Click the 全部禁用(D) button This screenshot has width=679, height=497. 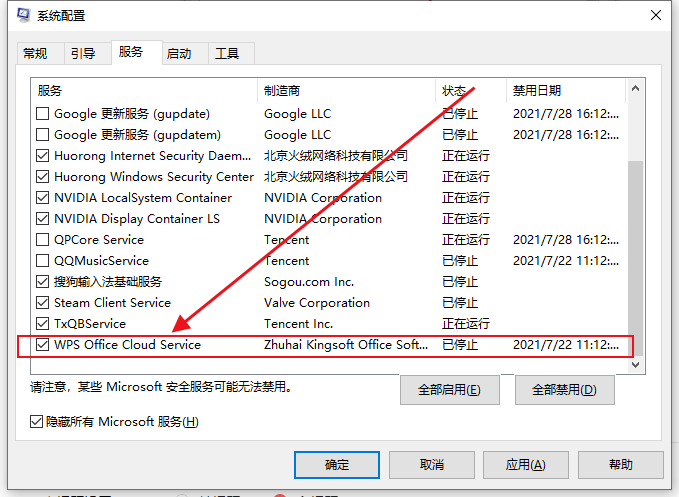(564, 390)
